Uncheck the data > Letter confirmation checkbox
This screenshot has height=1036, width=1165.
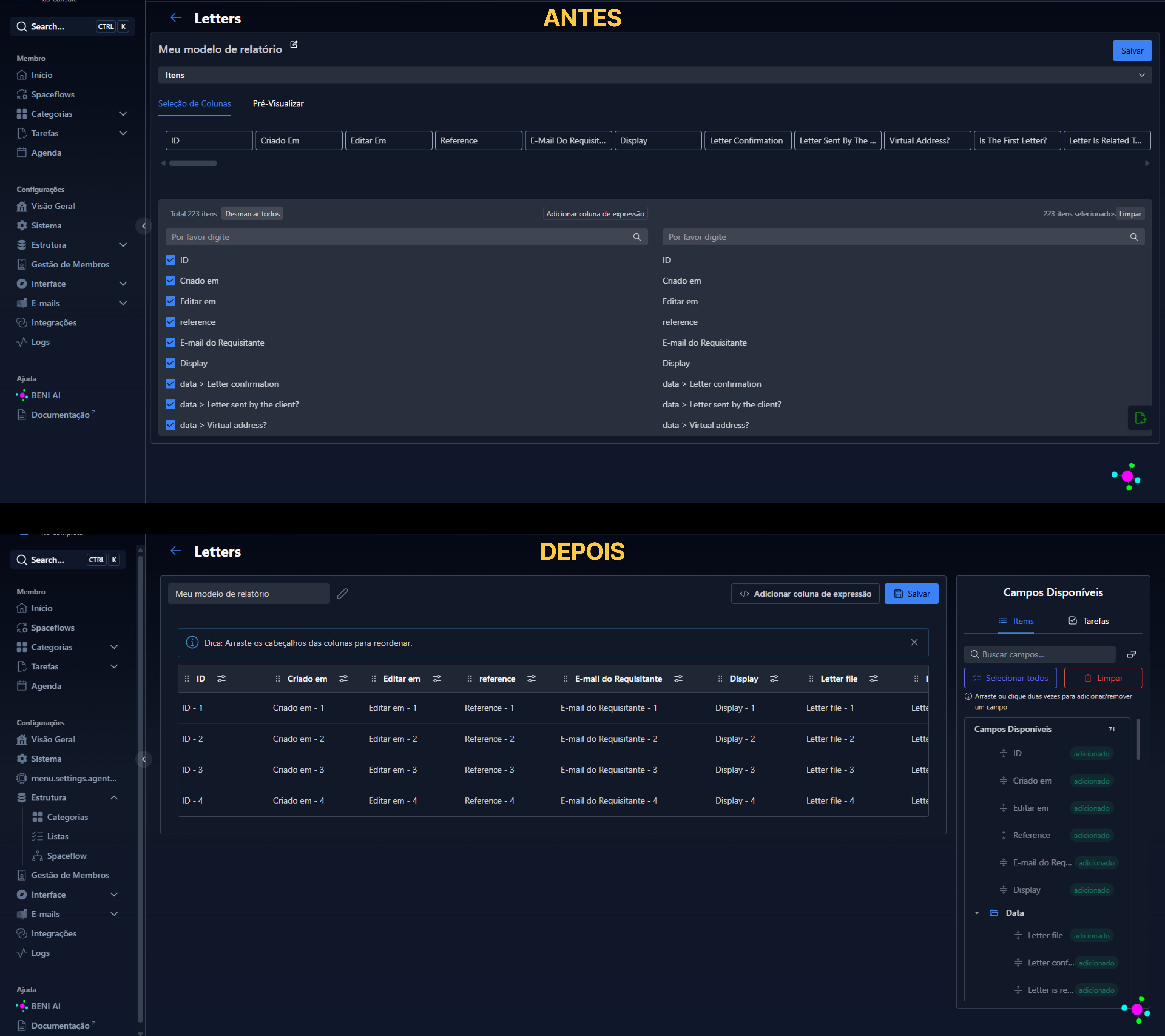point(170,383)
